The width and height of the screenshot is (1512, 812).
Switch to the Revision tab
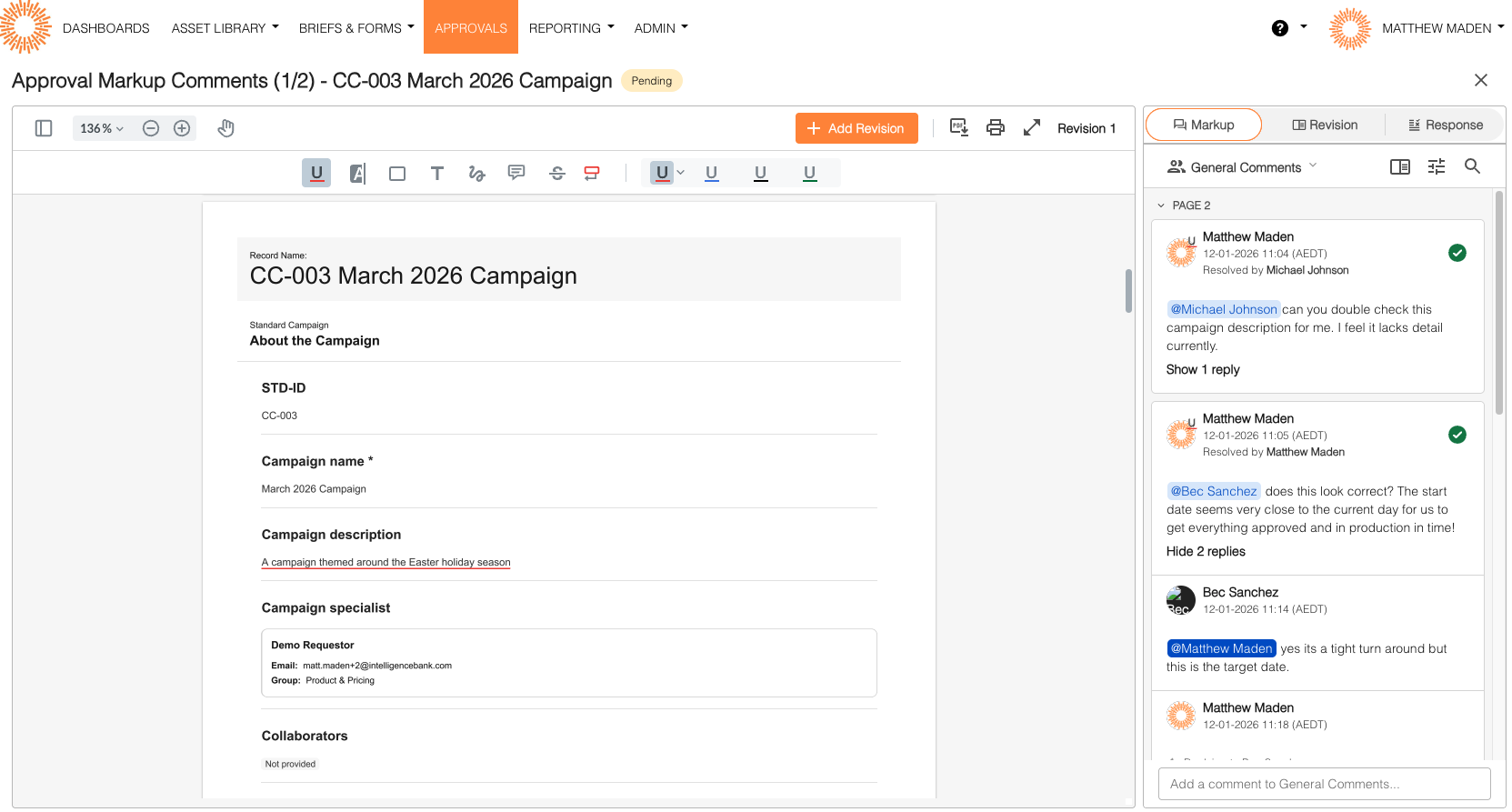tap(1324, 125)
